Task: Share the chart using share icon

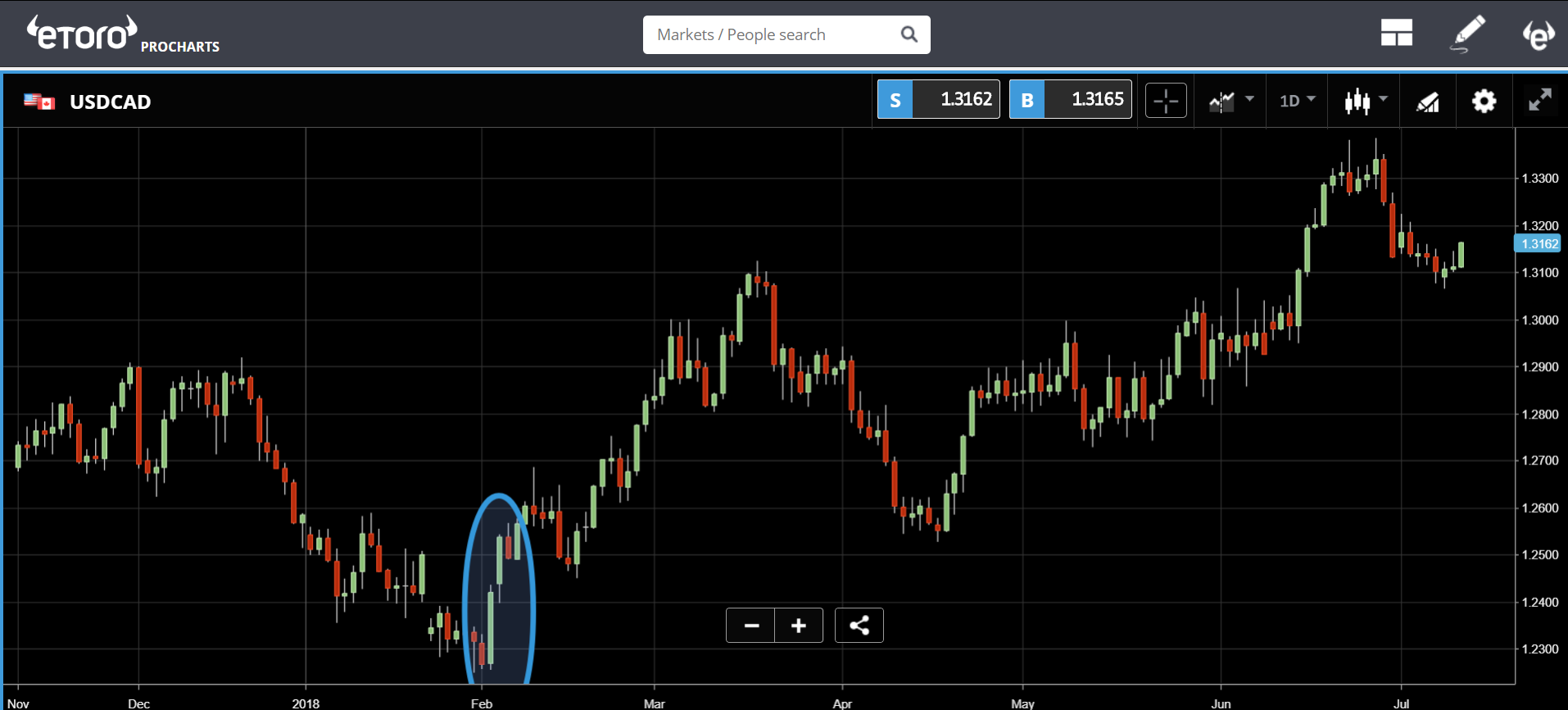Action: click(859, 626)
